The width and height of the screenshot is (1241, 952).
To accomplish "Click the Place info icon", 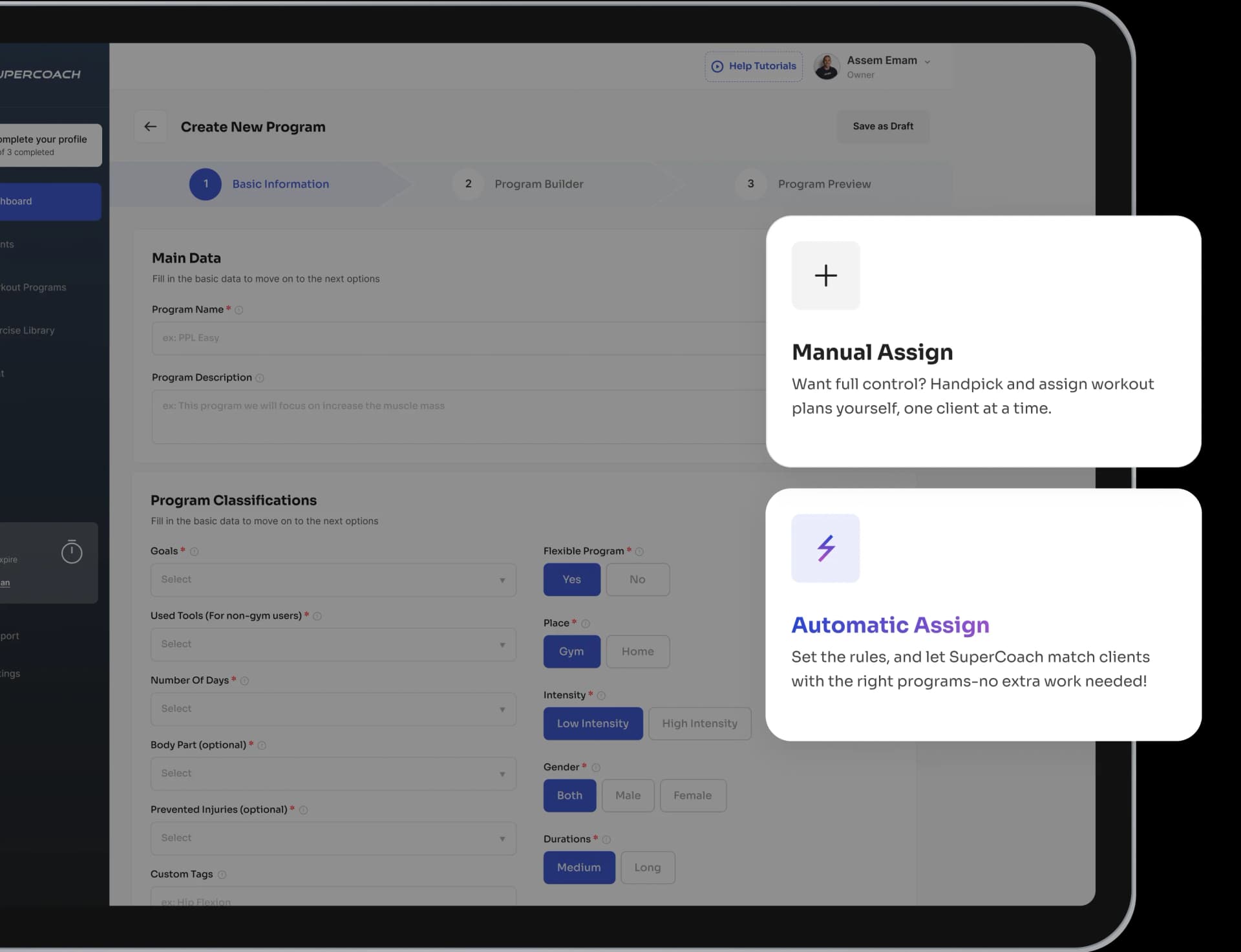I will [586, 624].
